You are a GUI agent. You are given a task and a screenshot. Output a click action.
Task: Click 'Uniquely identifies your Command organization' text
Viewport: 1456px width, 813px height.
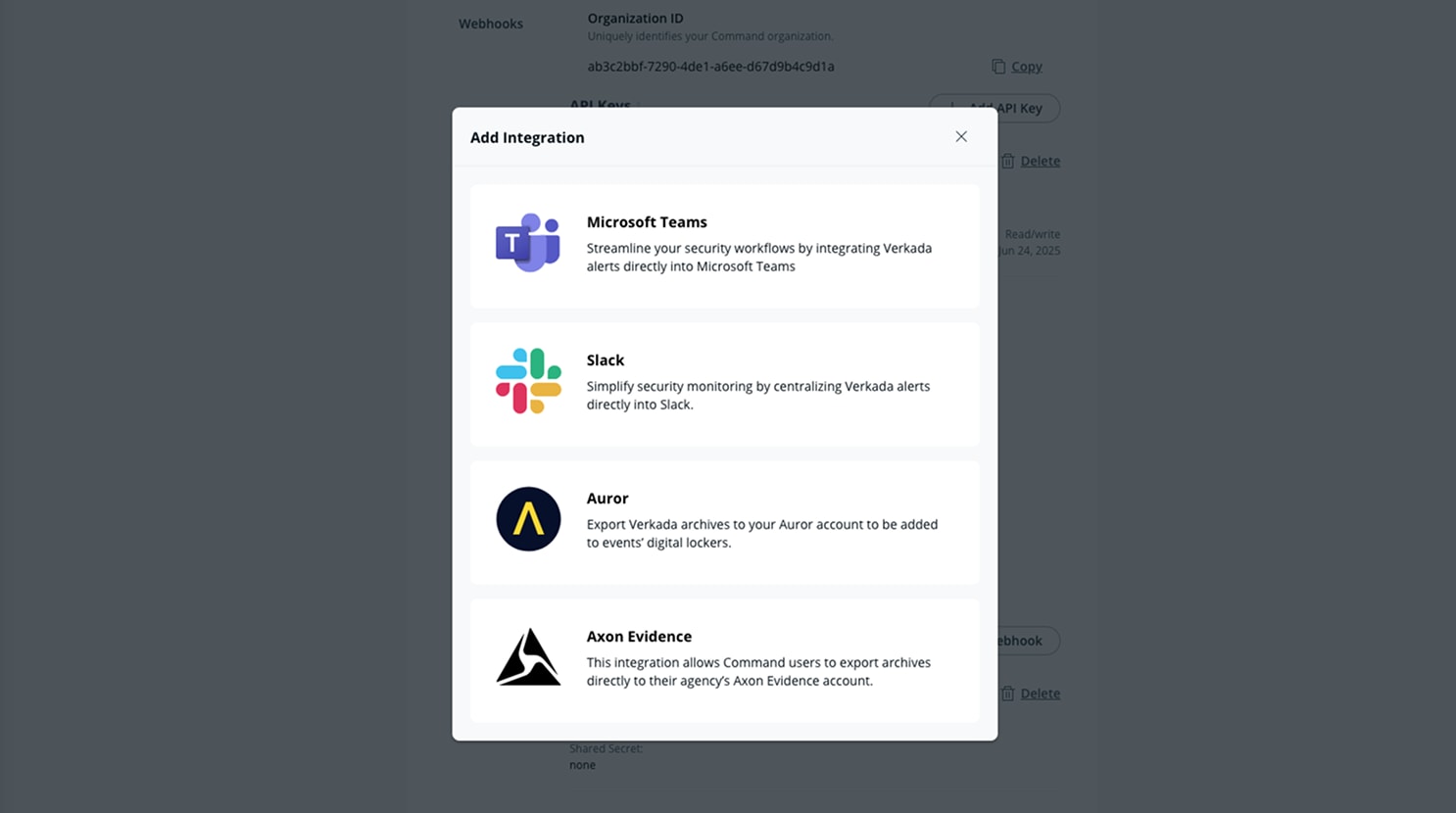tap(710, 36)
